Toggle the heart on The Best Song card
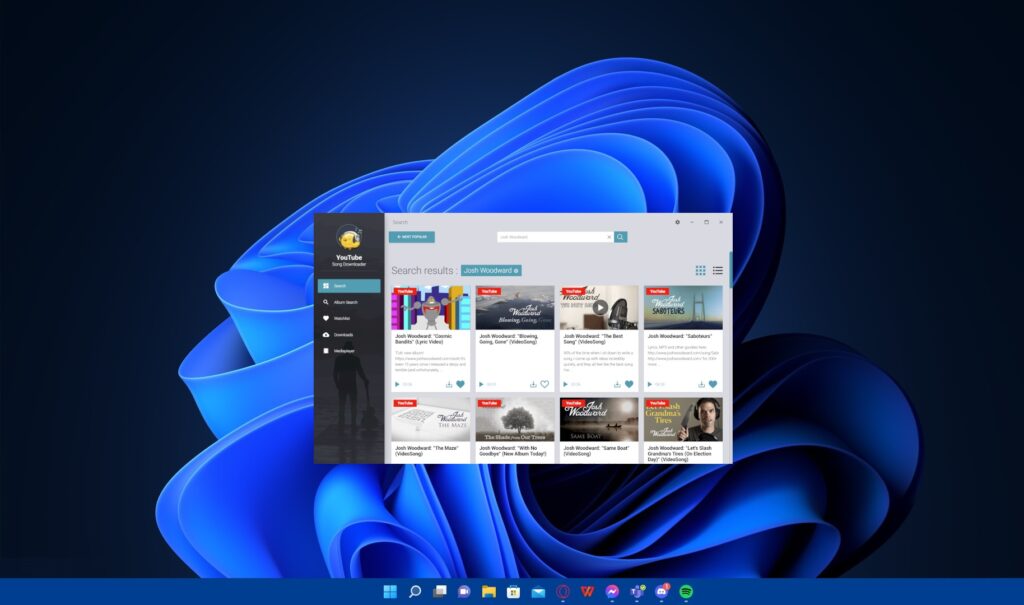 click(629, 385)
